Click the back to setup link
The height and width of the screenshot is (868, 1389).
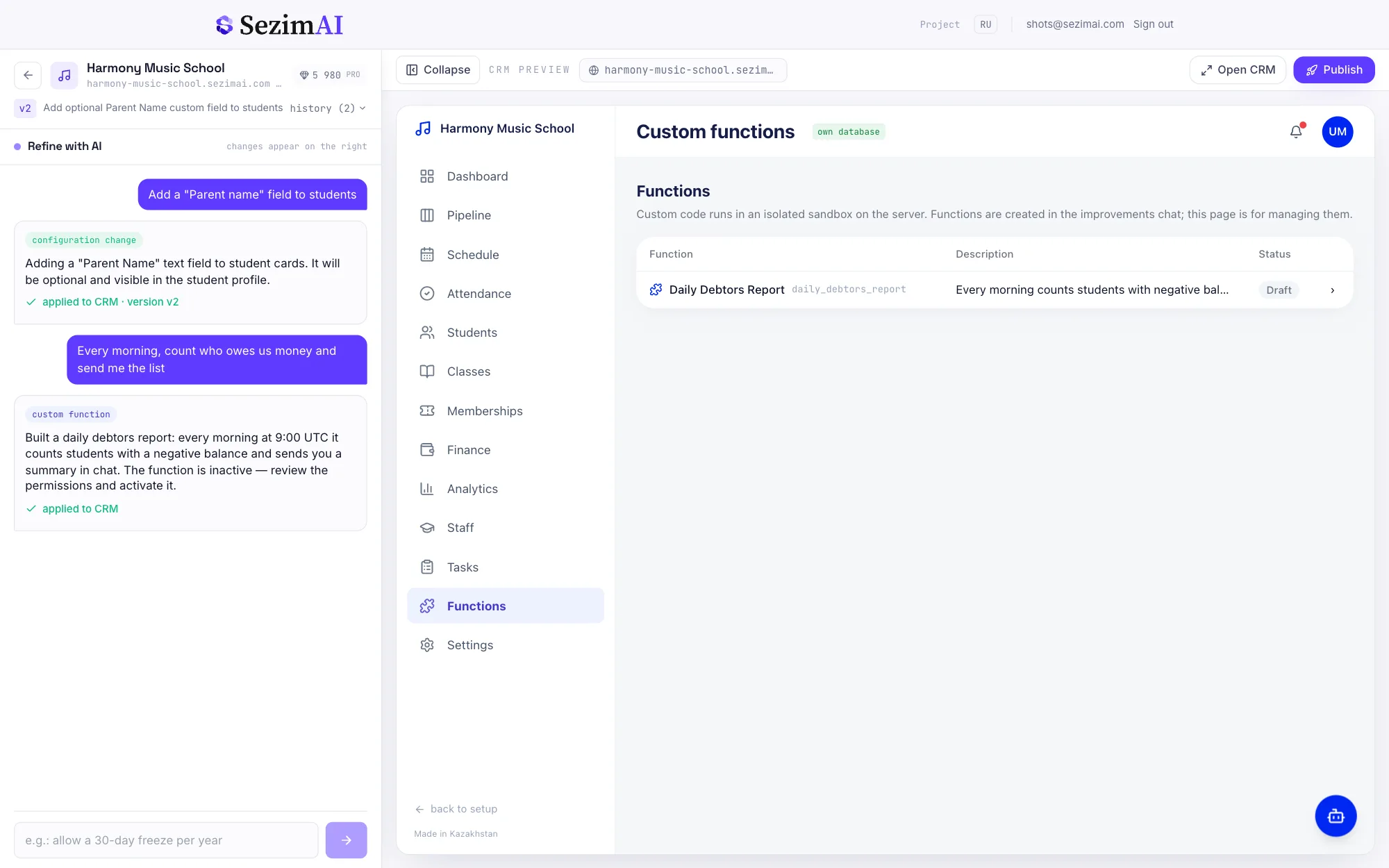[456, 809]
